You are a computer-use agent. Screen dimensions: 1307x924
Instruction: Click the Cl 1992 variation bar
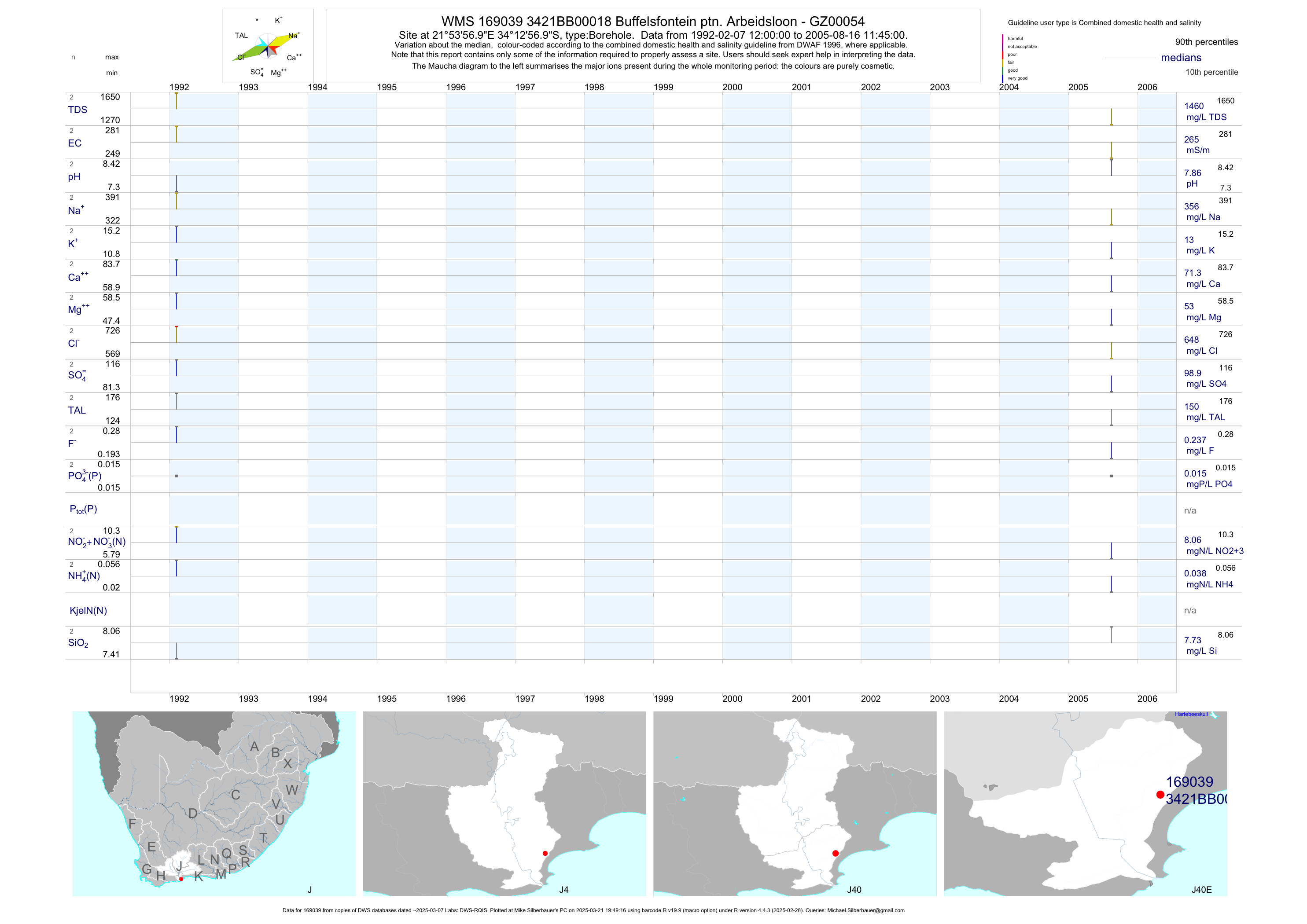(177, 334)
